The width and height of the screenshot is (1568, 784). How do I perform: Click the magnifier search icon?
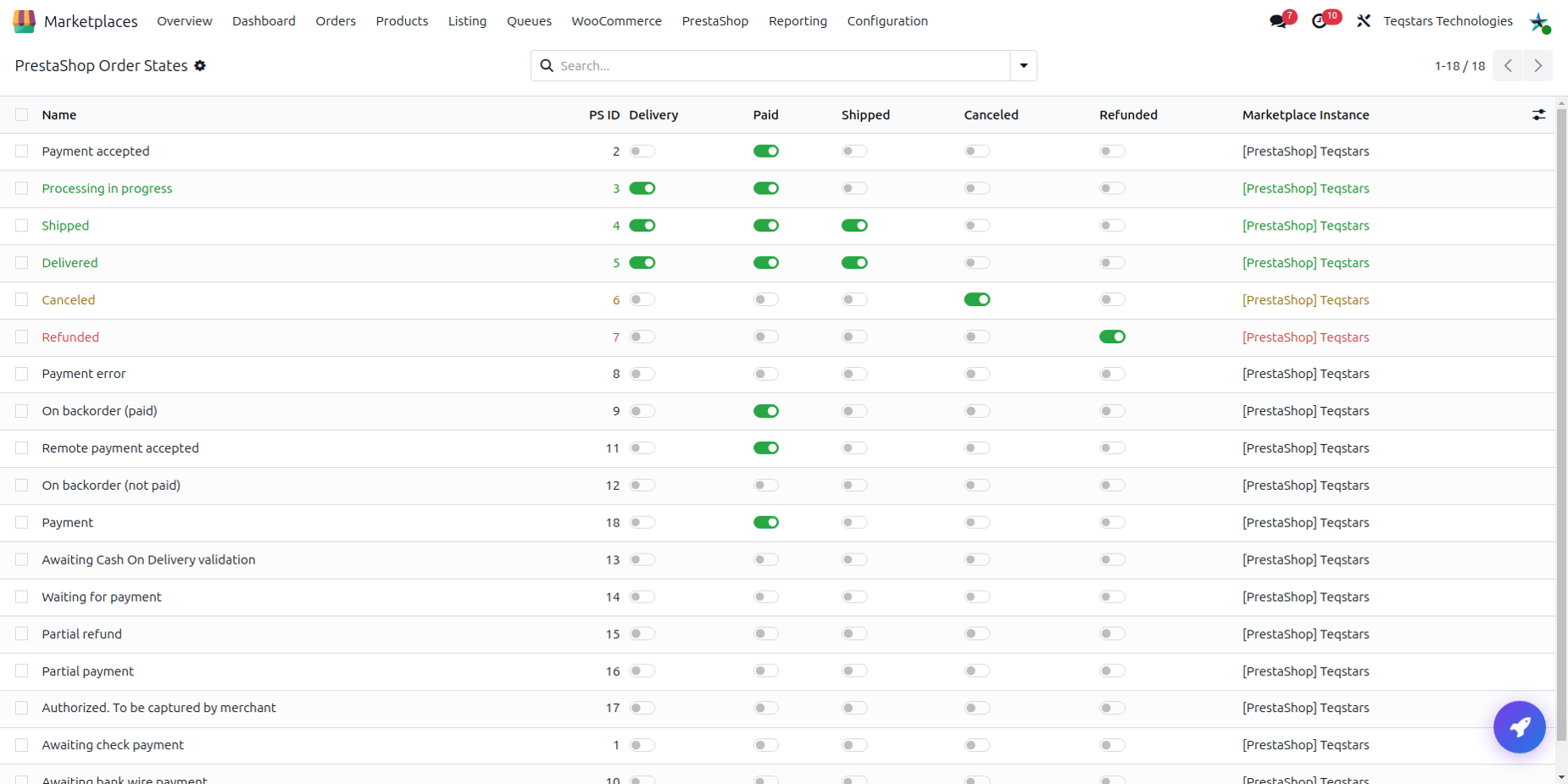click(547, 65)
